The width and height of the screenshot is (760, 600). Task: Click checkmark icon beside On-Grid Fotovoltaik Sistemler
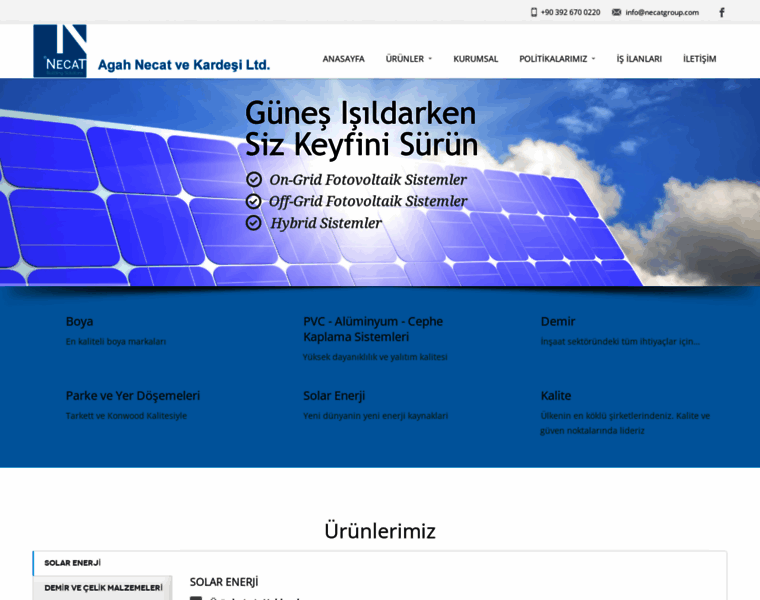pos(254,179)
